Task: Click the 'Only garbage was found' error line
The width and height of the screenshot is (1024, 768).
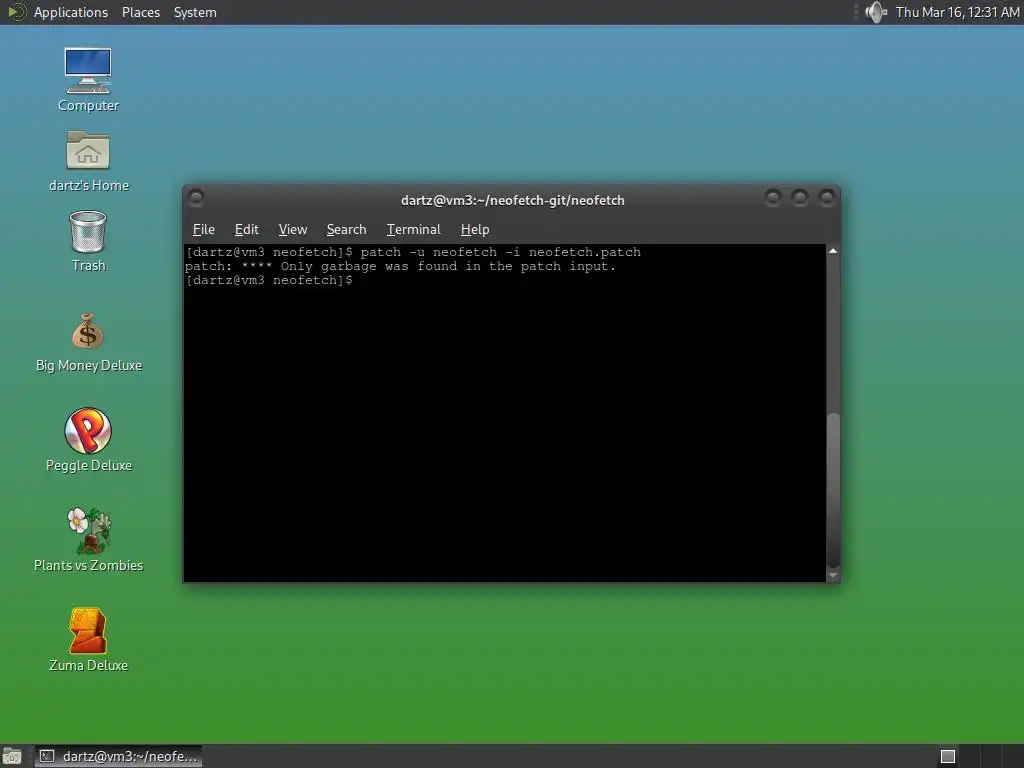Action: coord(400,266)
